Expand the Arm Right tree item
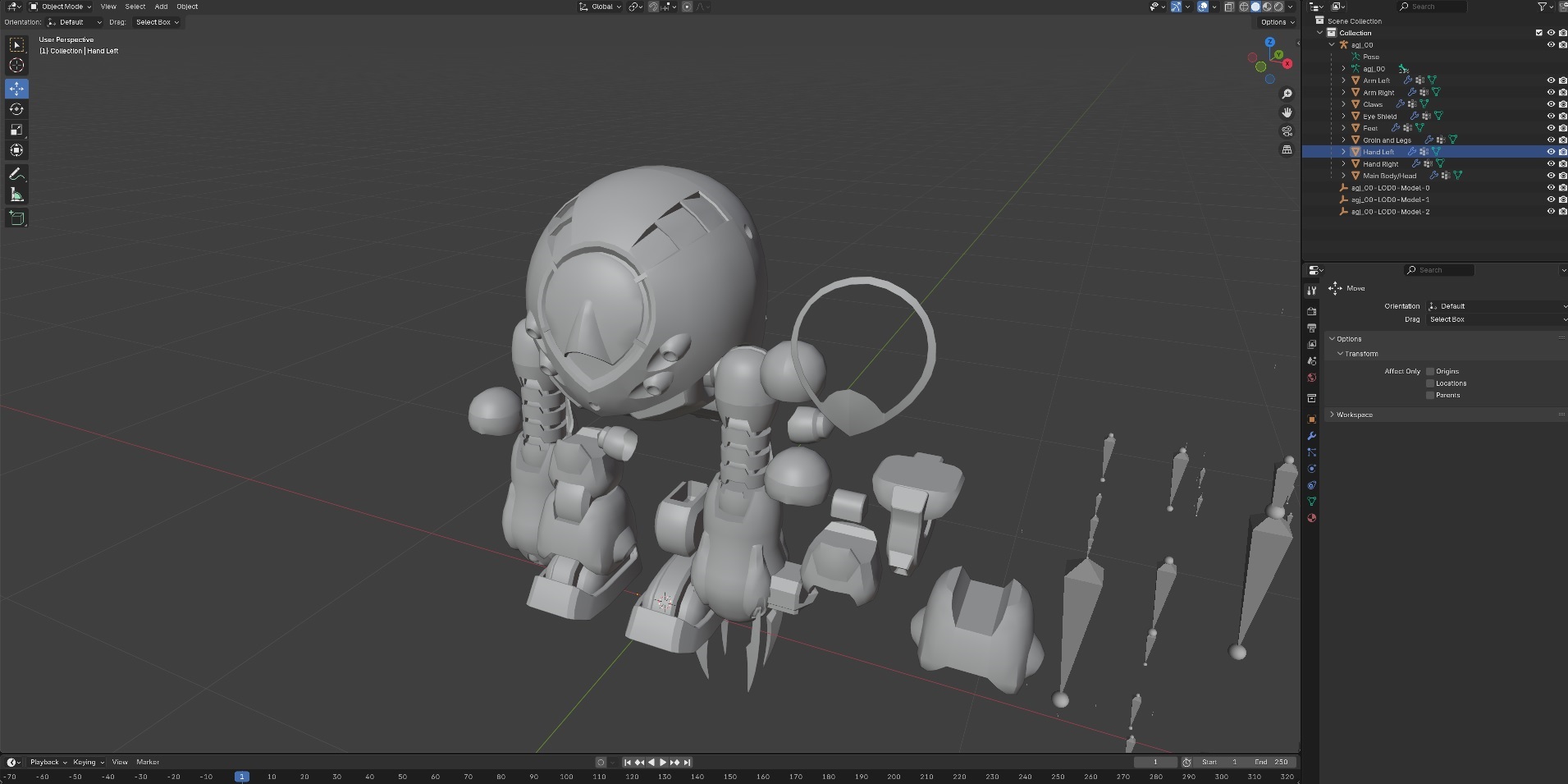 pos(1343,93)
